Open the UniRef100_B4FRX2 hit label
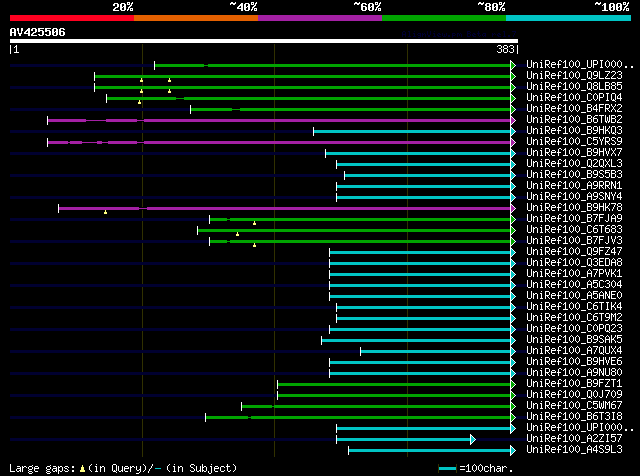 (574, 109)
